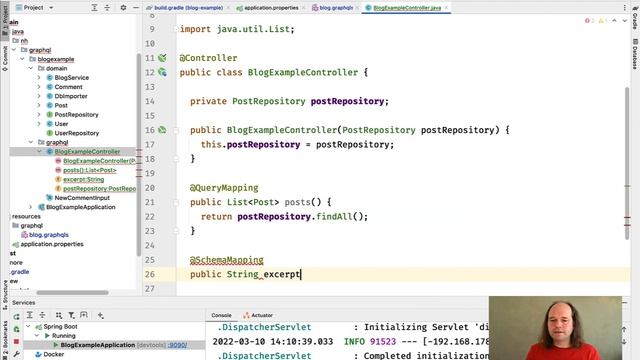Collapse the Running services node
The width and height of the screenshot is (640, 360).
37,336
